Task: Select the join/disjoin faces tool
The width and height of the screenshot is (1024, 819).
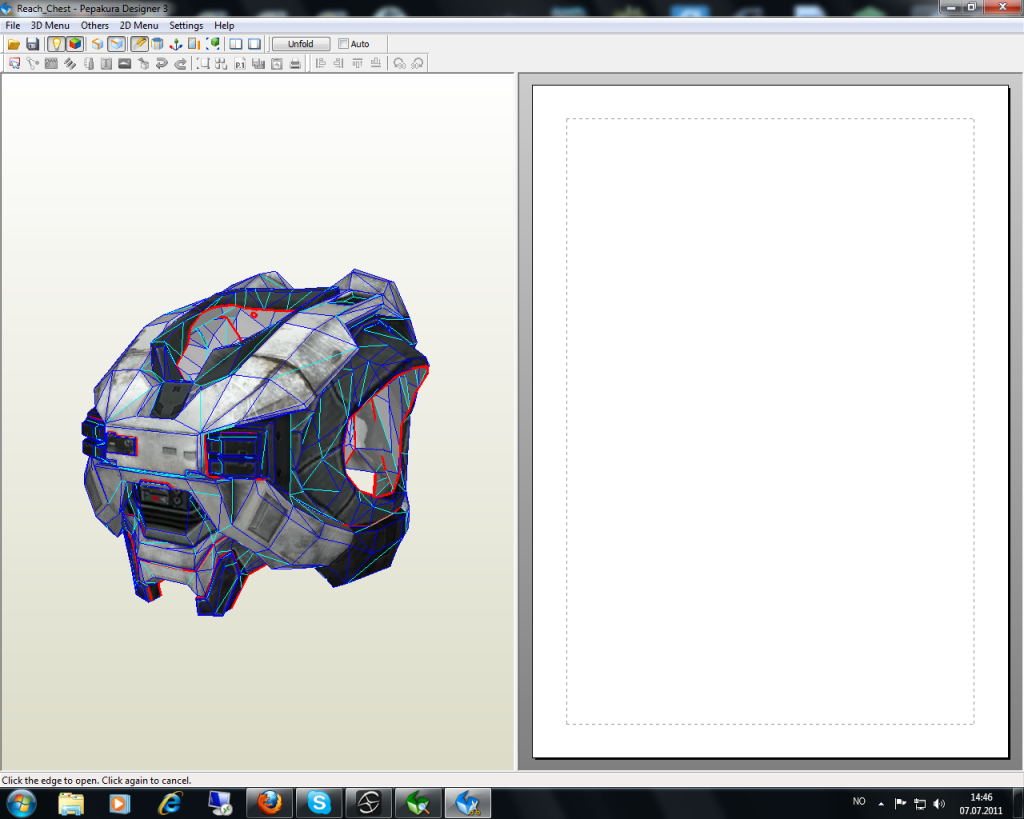Action: 33,63
